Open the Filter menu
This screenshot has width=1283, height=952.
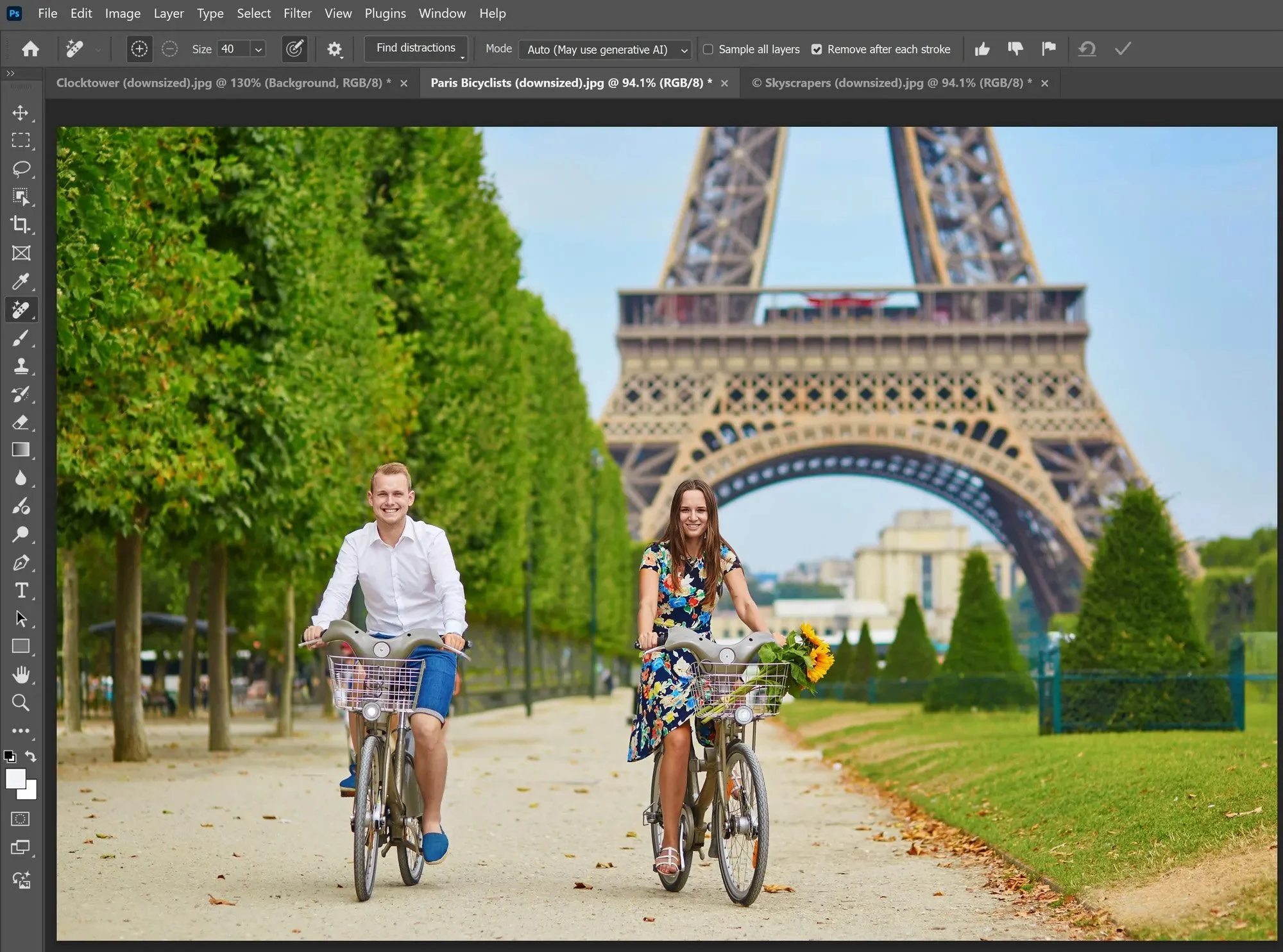click(x=297, y=13)
